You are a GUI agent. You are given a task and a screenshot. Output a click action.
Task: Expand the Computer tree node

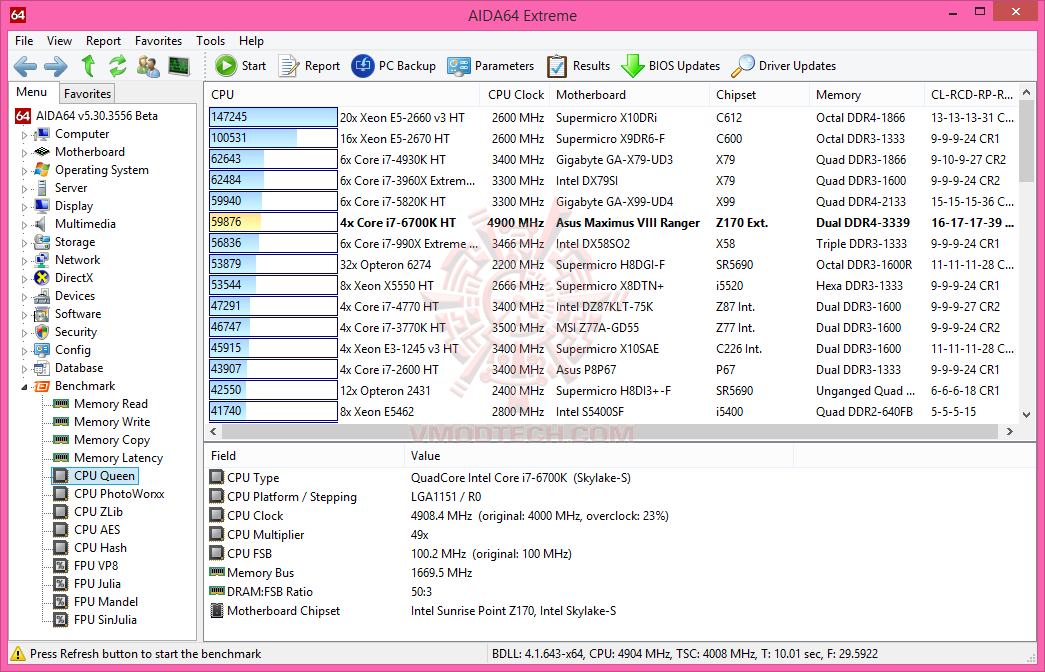pyautogui.click(x=24, y=135)
